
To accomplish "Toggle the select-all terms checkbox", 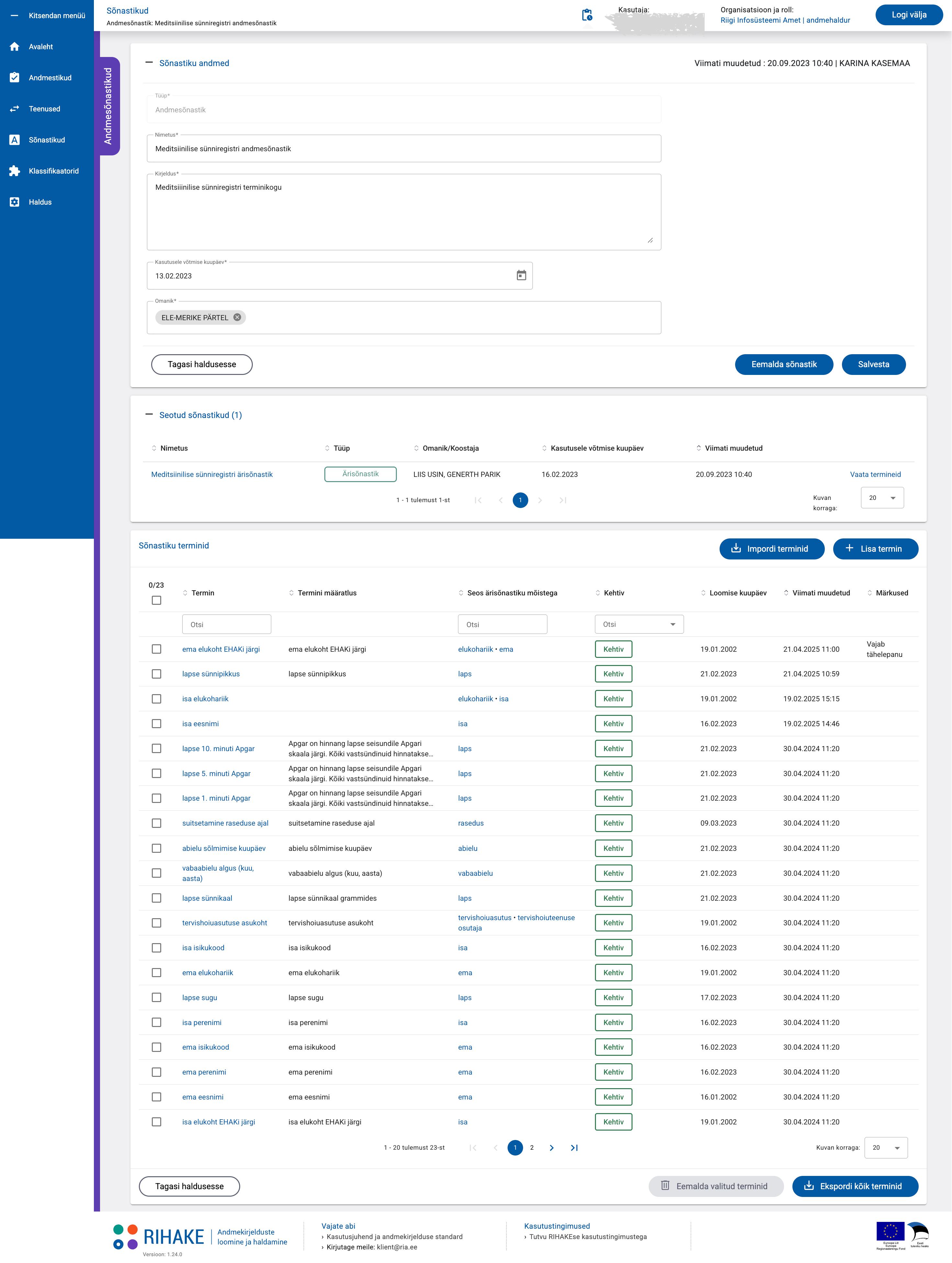I will [x=156, y=600].
